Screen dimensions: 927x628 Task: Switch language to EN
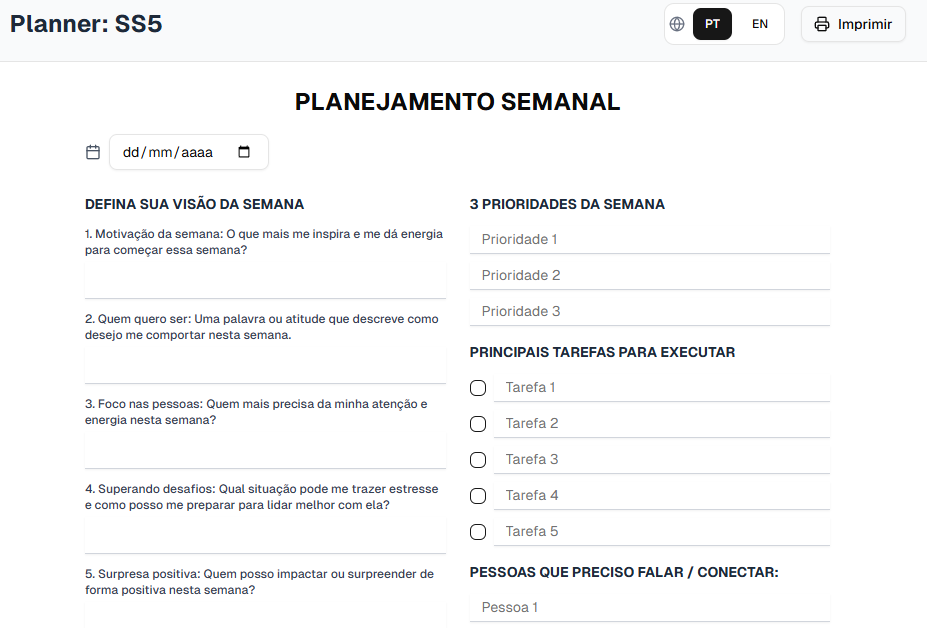point(760,24)
